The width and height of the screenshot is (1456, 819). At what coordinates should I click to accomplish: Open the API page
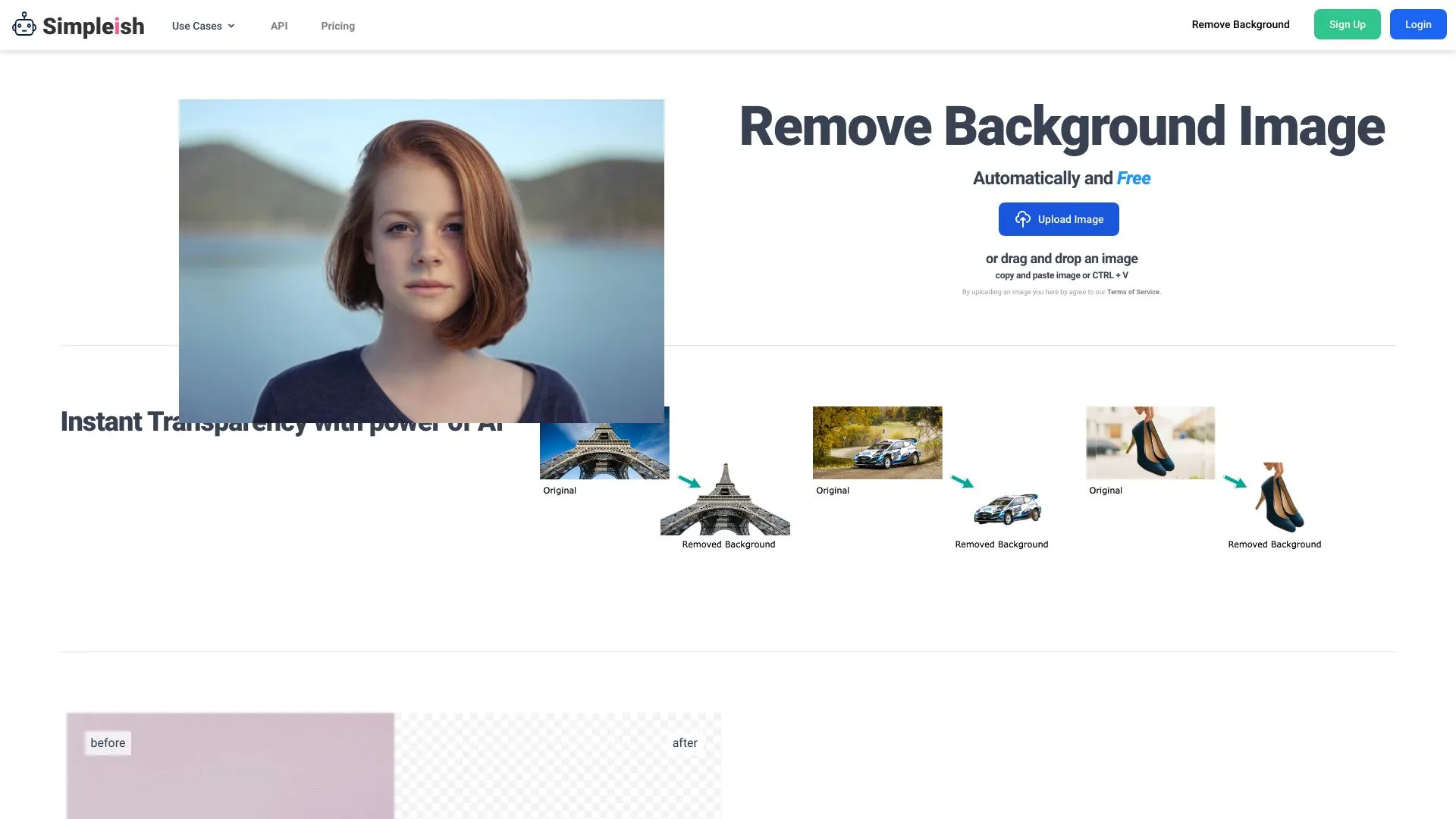(279, 25)
